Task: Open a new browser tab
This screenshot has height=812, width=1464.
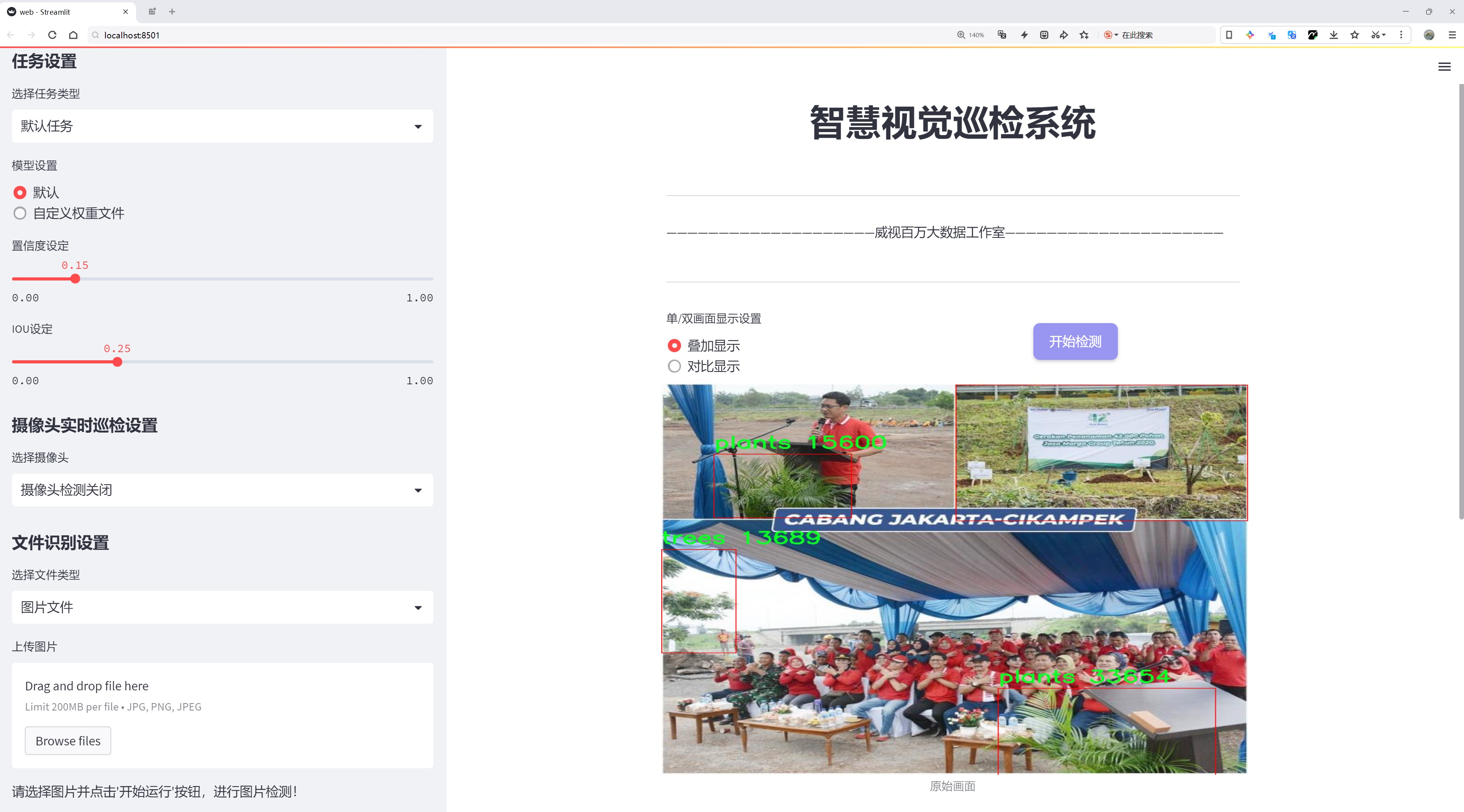Action: (172, 11)
